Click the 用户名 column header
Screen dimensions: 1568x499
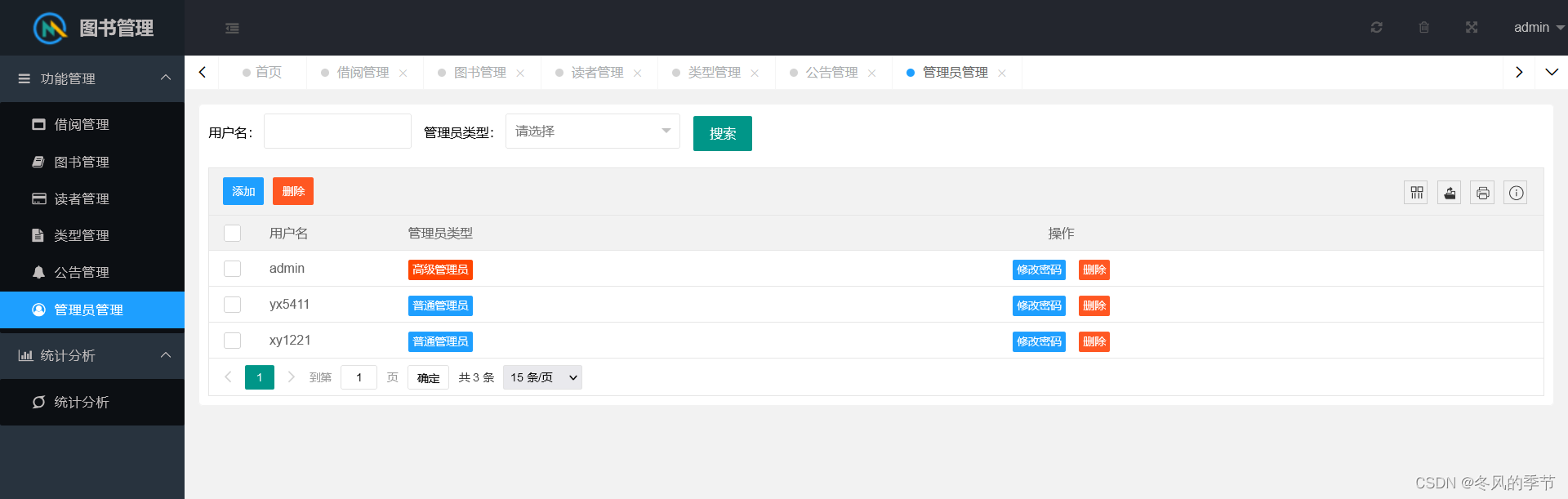pos(288,233)
